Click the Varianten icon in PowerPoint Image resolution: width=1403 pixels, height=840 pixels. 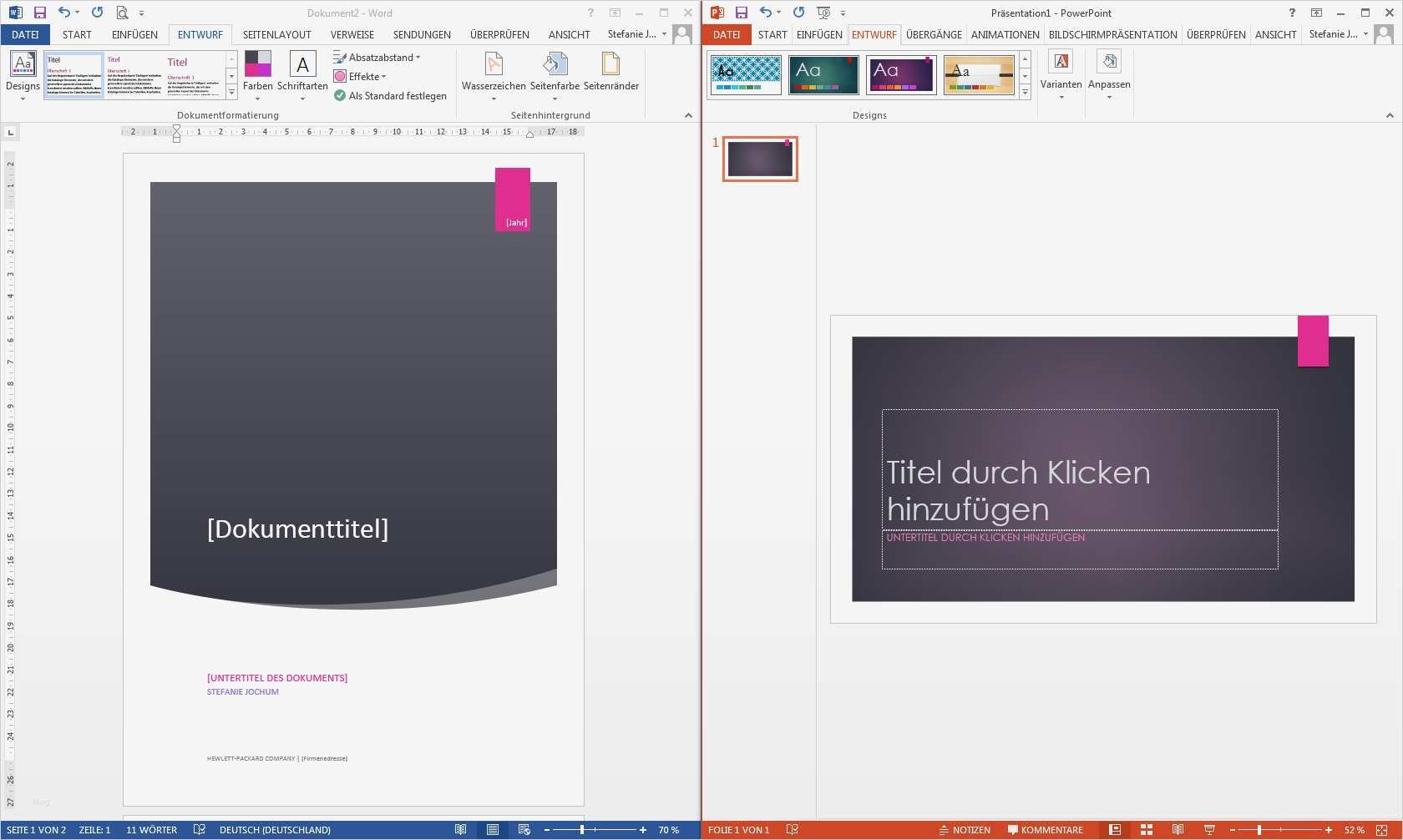point(1061,63)
